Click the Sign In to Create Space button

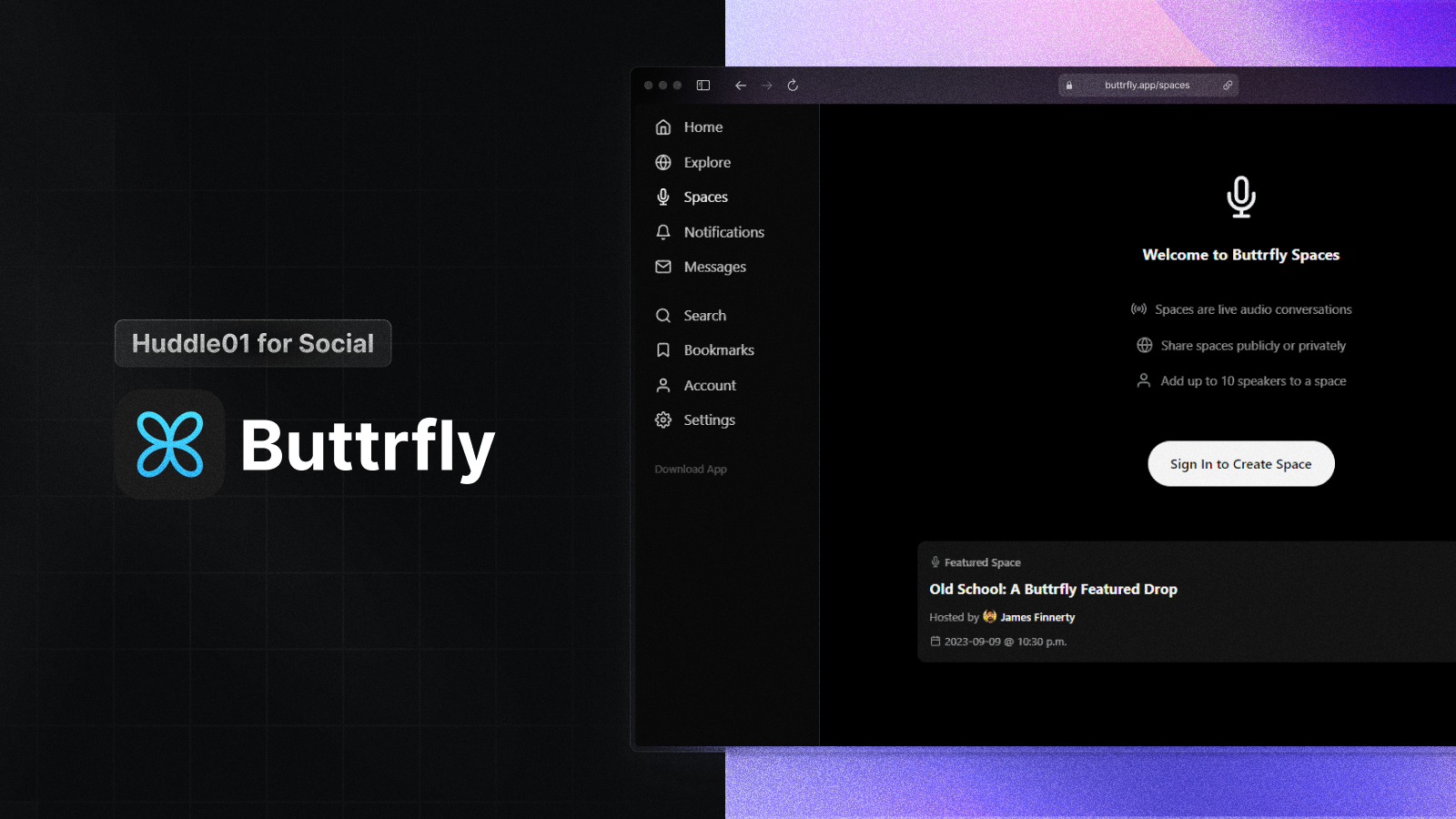click(x=1241, y=464)
